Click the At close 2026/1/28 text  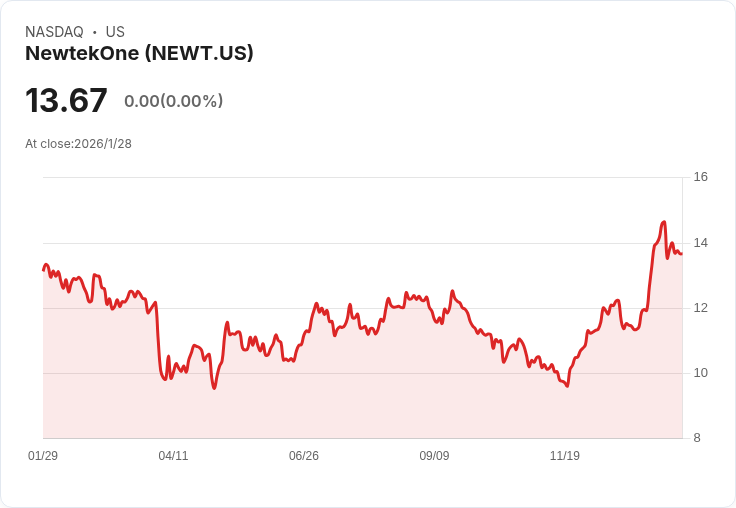[x=78, y=143]
